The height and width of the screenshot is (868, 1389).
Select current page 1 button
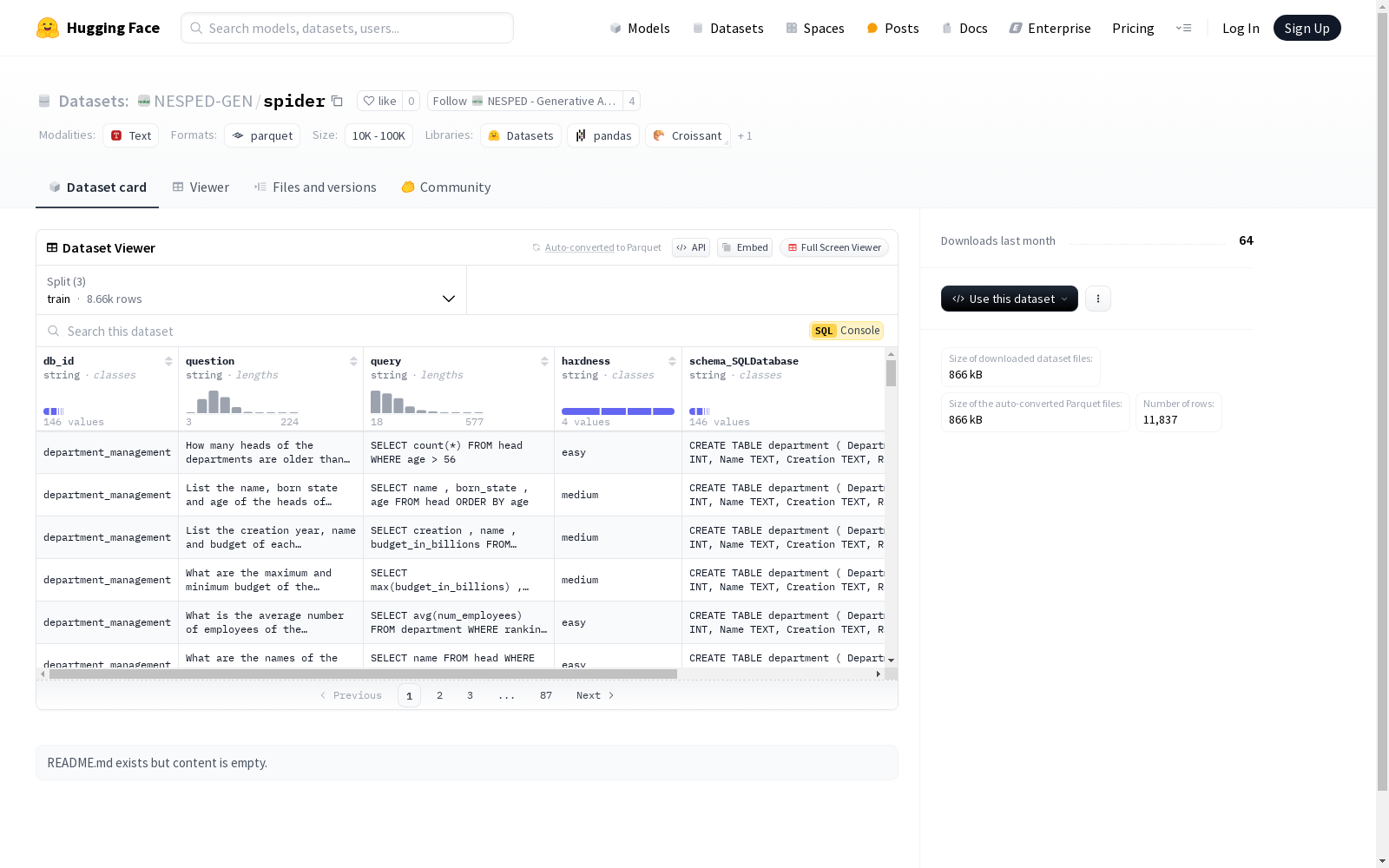pos(409,695)
